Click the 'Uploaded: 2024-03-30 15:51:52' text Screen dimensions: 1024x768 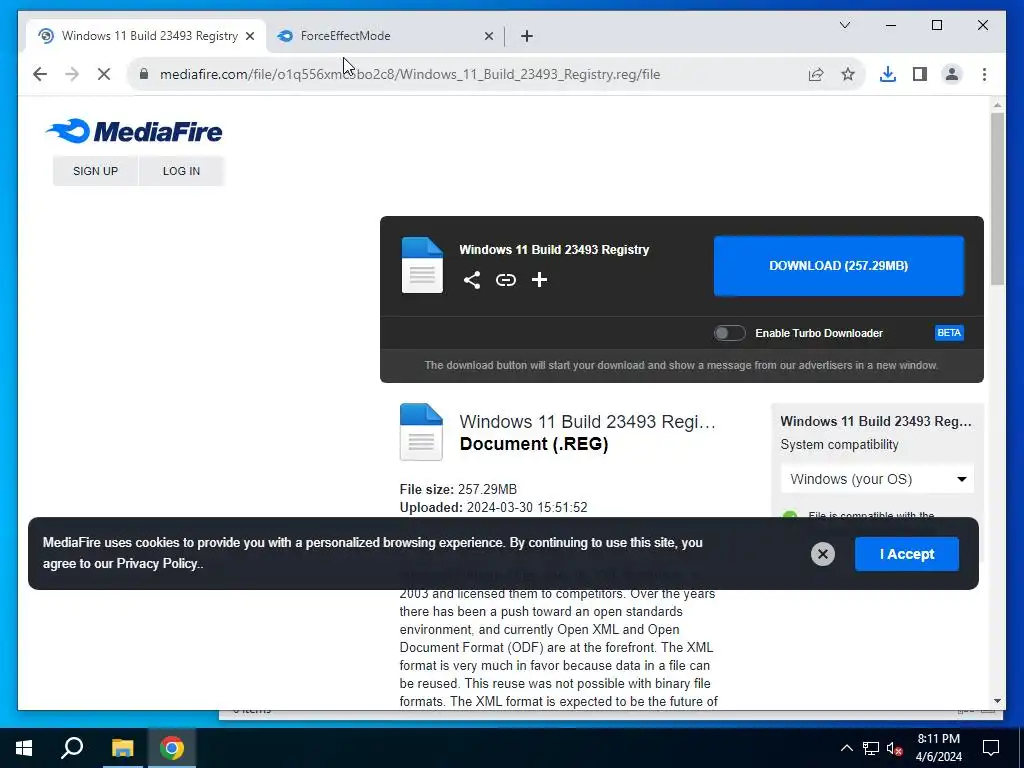(x=493, y=507)
